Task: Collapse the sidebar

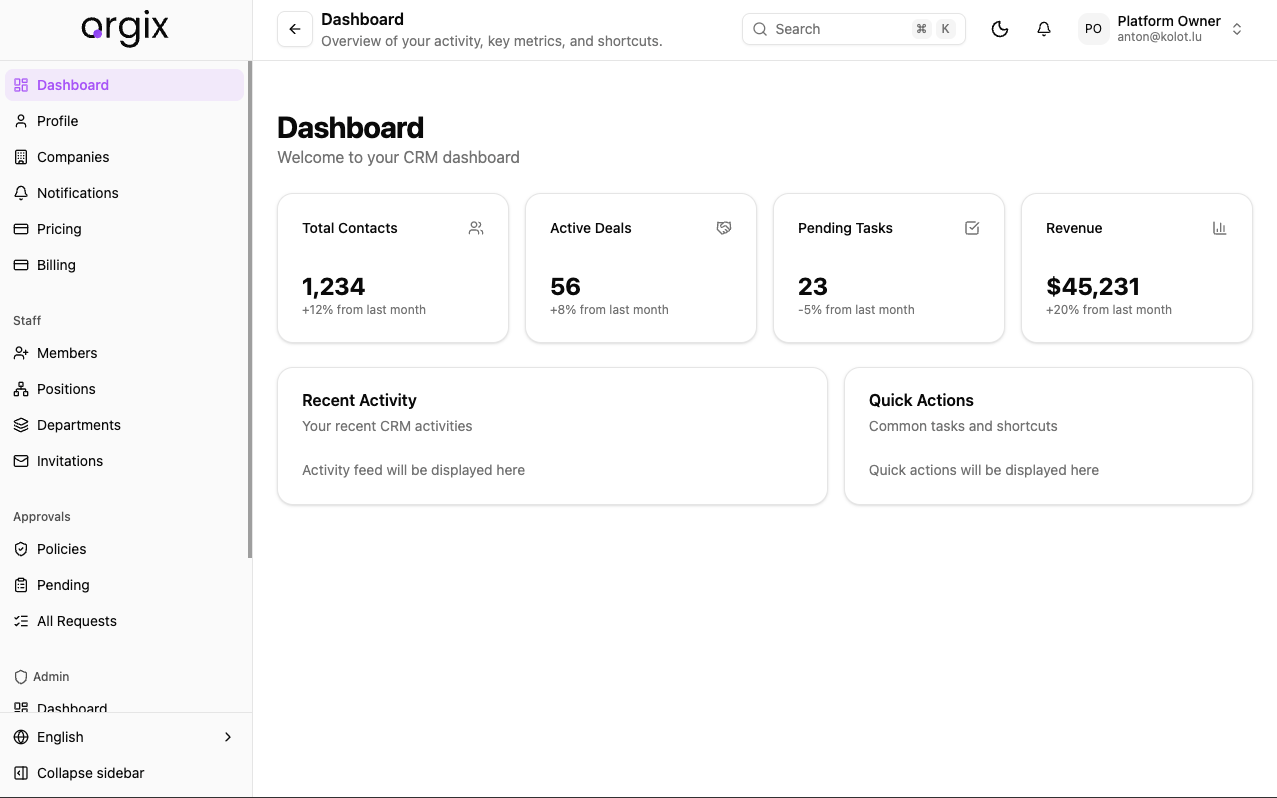Action: point(90,773)
